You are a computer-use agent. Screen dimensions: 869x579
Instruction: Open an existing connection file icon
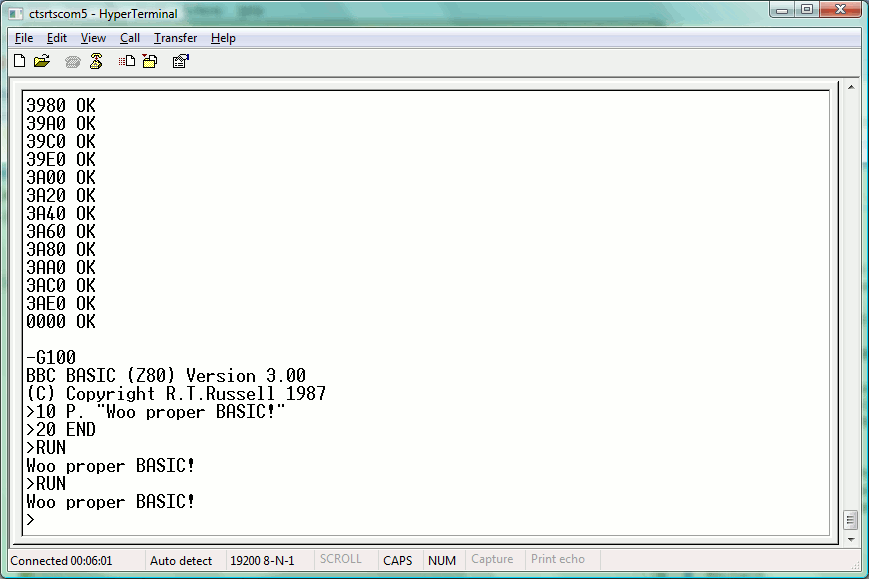coord(42,61)
